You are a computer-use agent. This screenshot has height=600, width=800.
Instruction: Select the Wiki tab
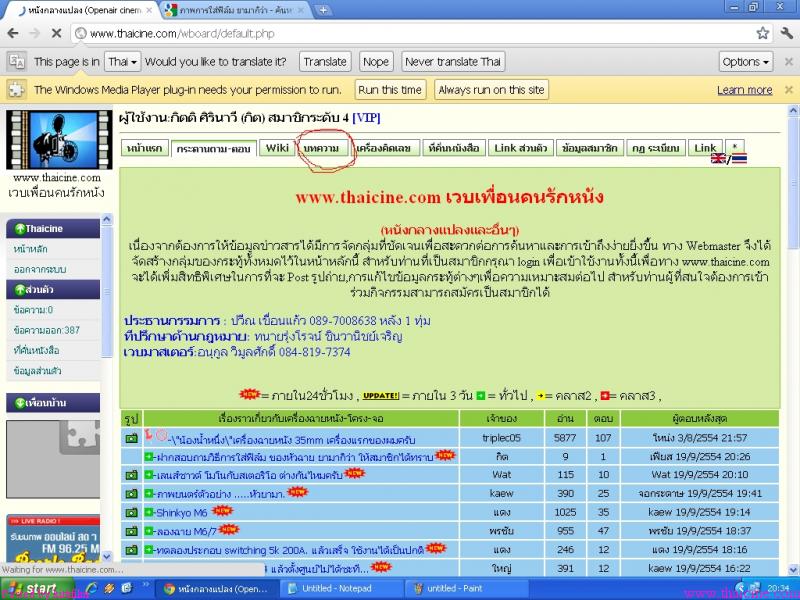click(x=277, y=148)
